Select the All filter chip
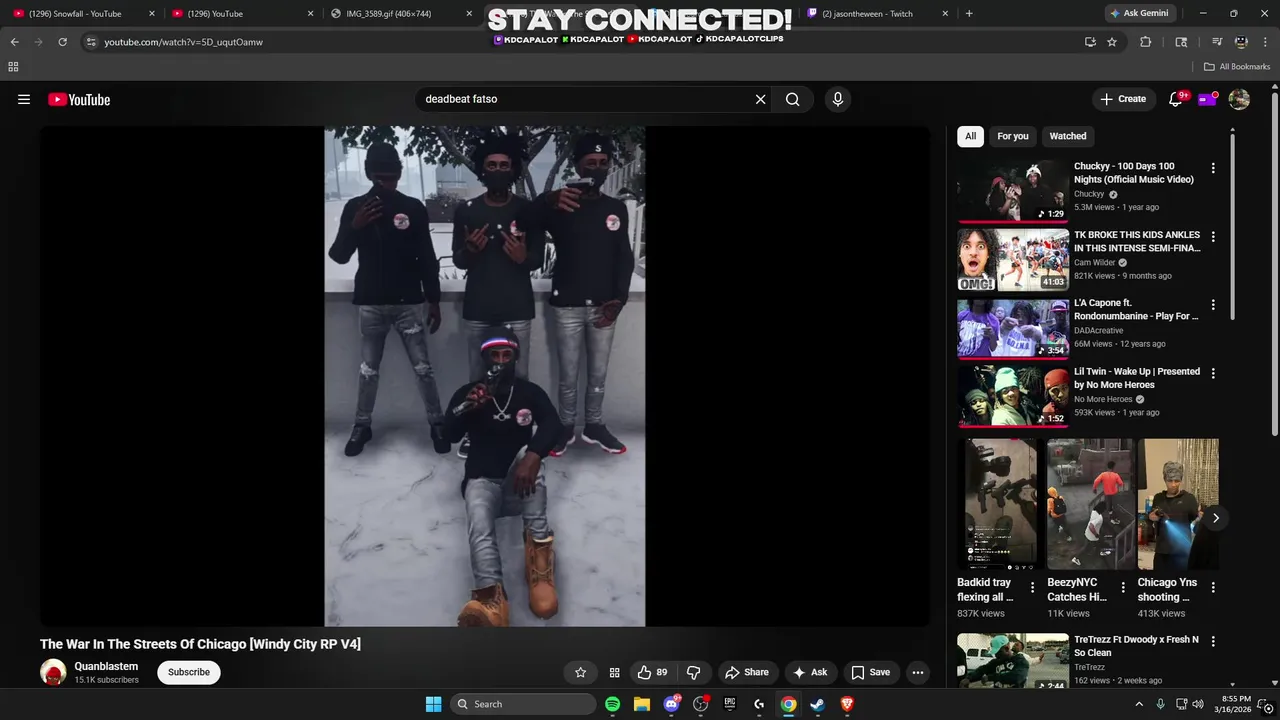This screenshot has height=720, width=1280. (x=970, y=136)
